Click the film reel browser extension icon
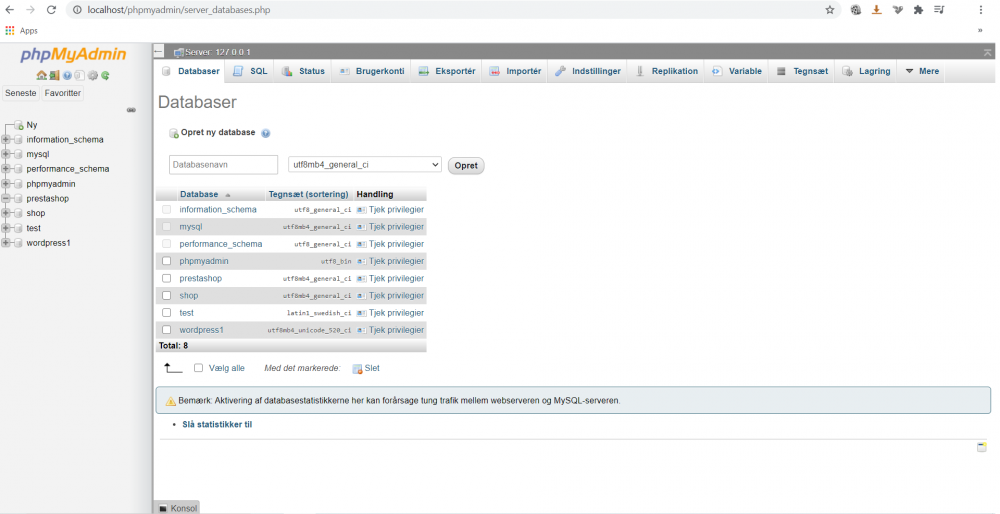The width and height of the screenshot is (1000, 514). click(x=857, y=10)
